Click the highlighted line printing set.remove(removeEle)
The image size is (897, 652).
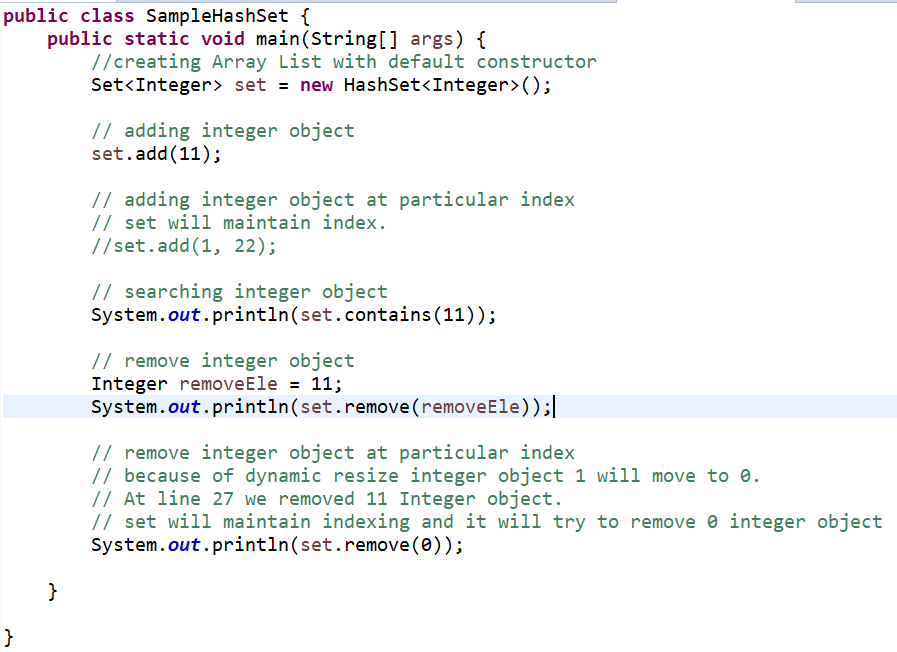321,407
